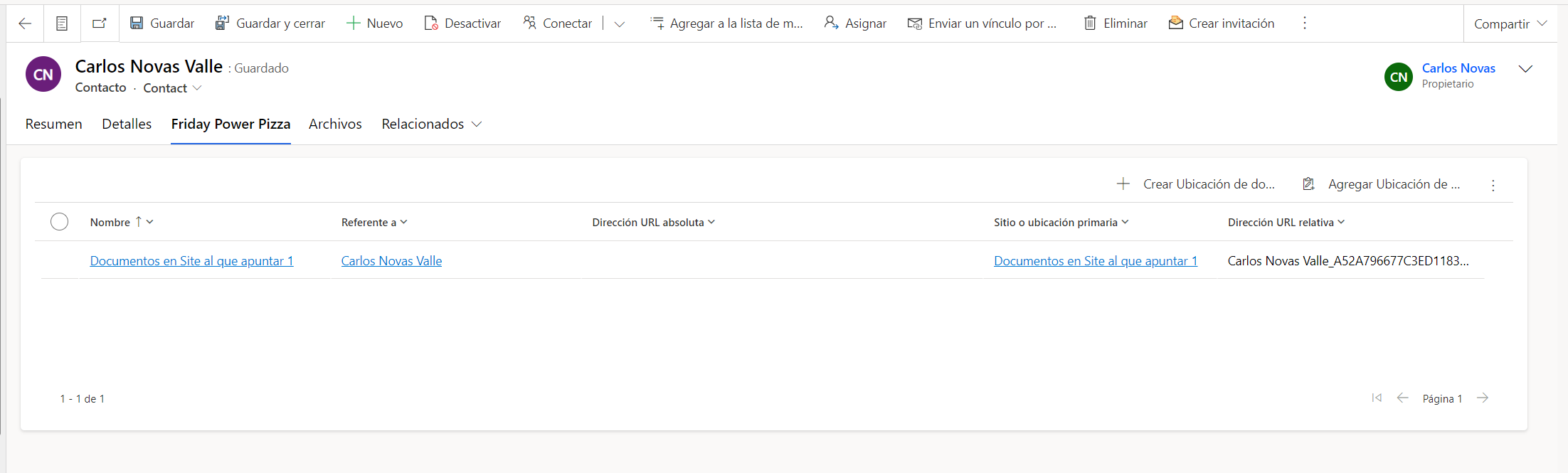Open the subgrid more commands menu
Screen dimensions: 1568x473
coord(1493,185)
